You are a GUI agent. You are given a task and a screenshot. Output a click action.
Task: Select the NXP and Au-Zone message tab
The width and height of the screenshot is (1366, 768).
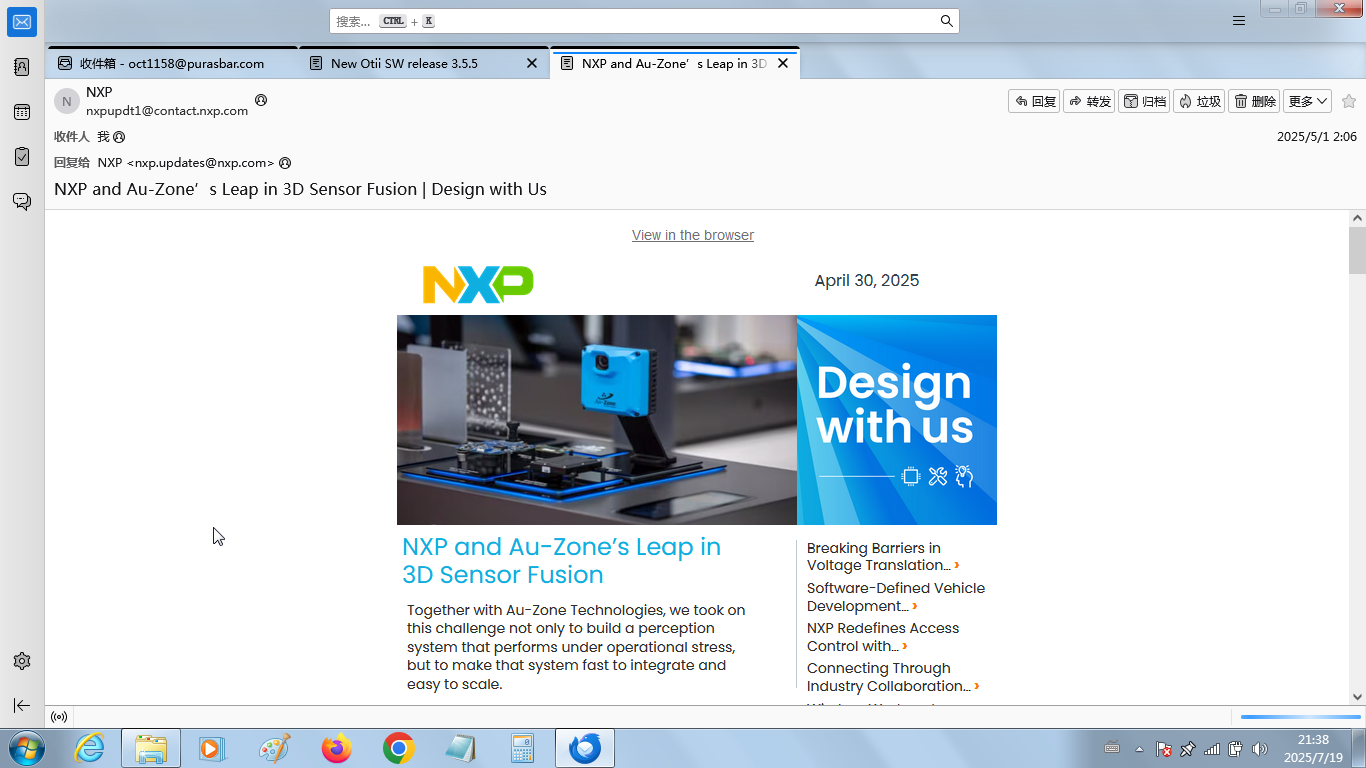point(675,63)
